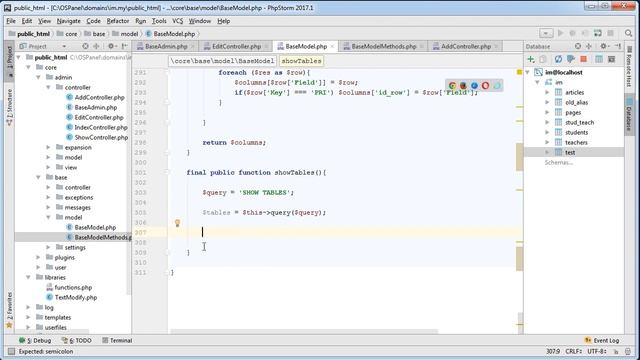Image resolution: width=640 pixels, height=360 pixels.
Task: Collapse the admin folder in project tree
Action: click(x=38, y=77)
